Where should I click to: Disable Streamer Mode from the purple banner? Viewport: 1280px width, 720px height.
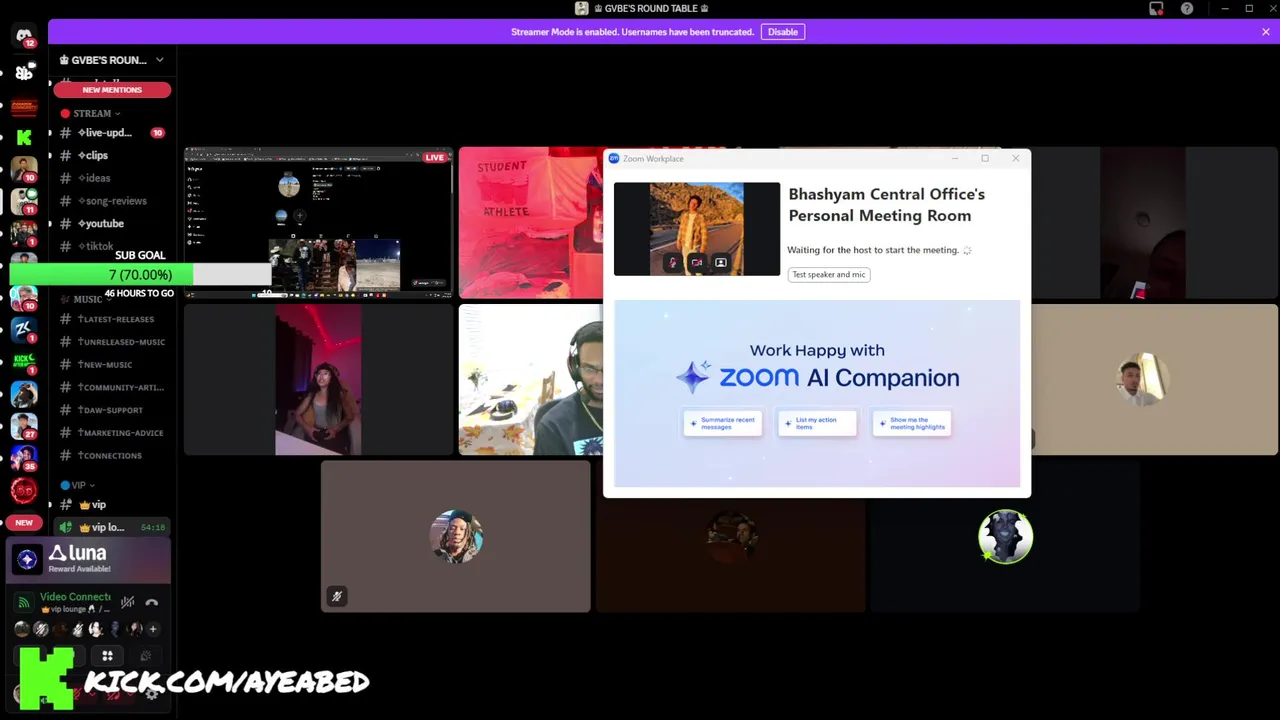tap(783, 32)
